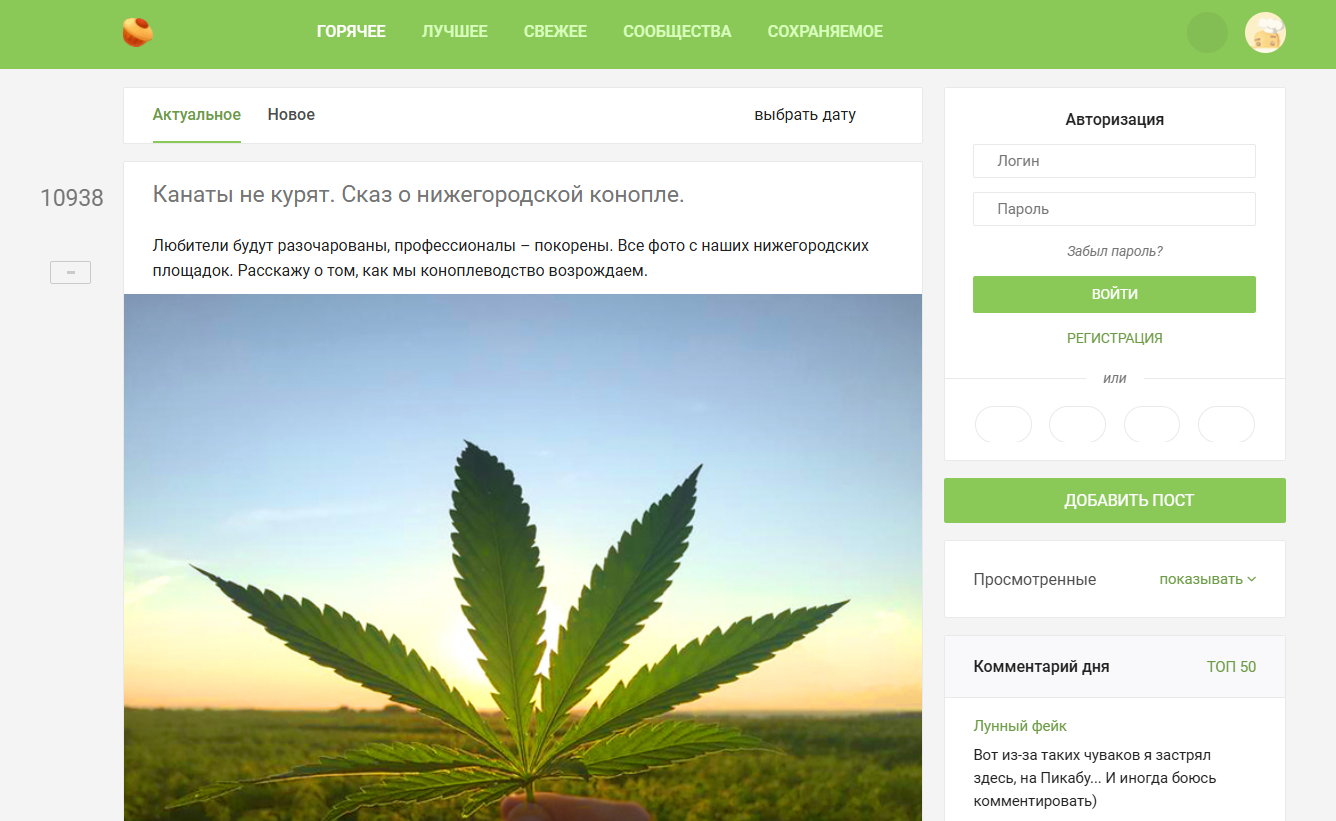Switch to the Новое tab

point(291,115)
